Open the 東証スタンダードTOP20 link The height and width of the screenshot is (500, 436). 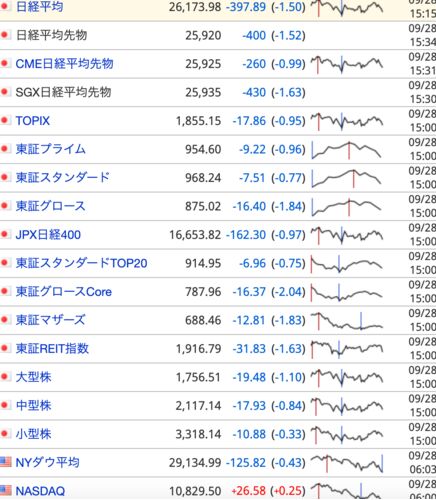pyautogui.click(x=81, y=263)
